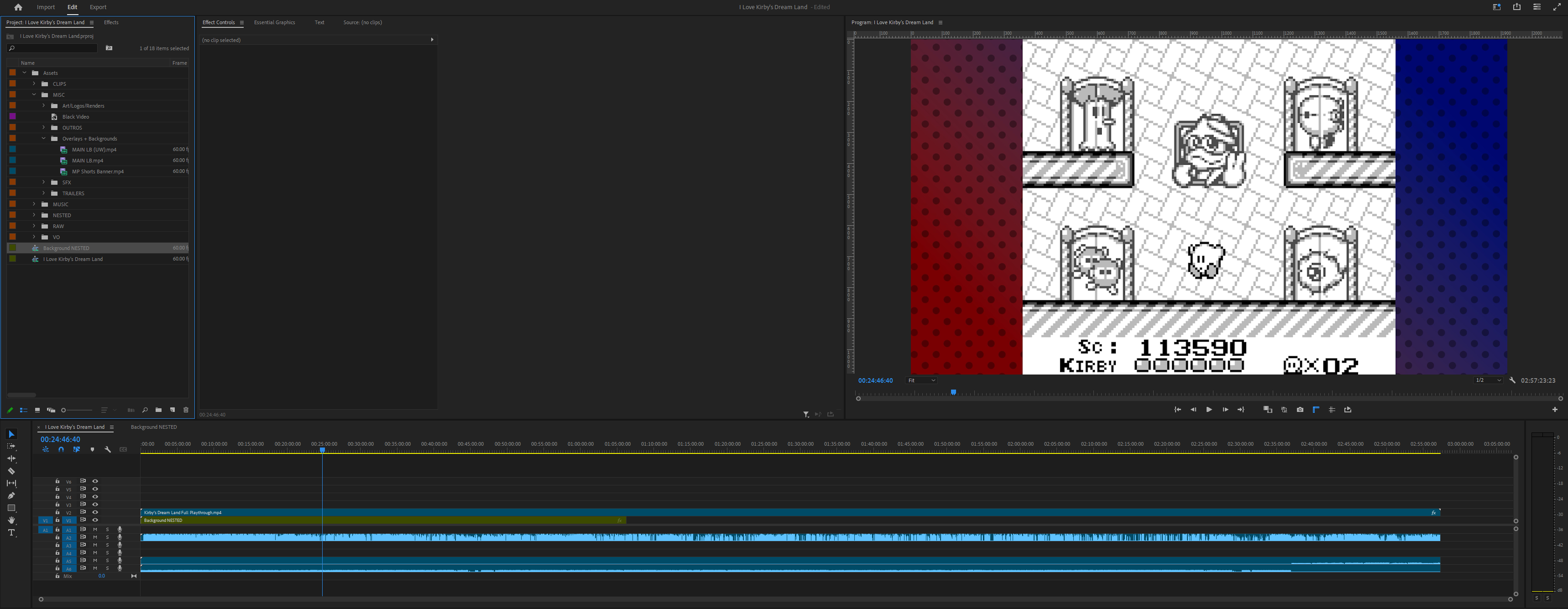Step forward one frame
Image resolution: width=1568 pixels, height=609 pixels.
1225,410
